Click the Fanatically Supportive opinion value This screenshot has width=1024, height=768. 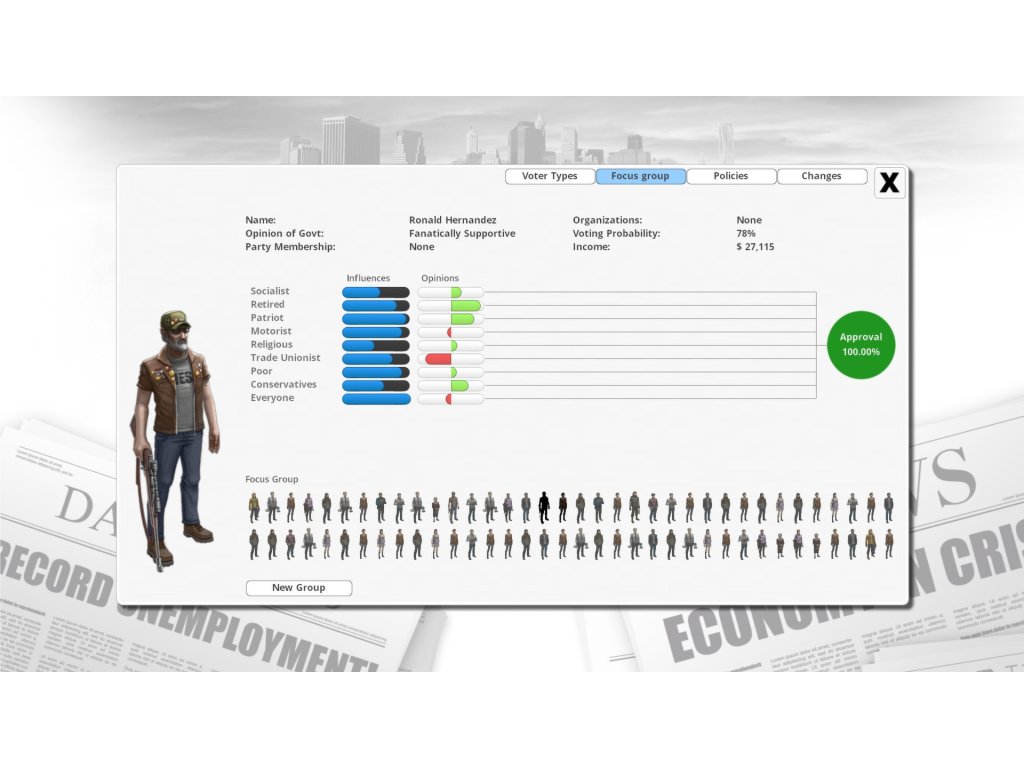tap(462, 234)
